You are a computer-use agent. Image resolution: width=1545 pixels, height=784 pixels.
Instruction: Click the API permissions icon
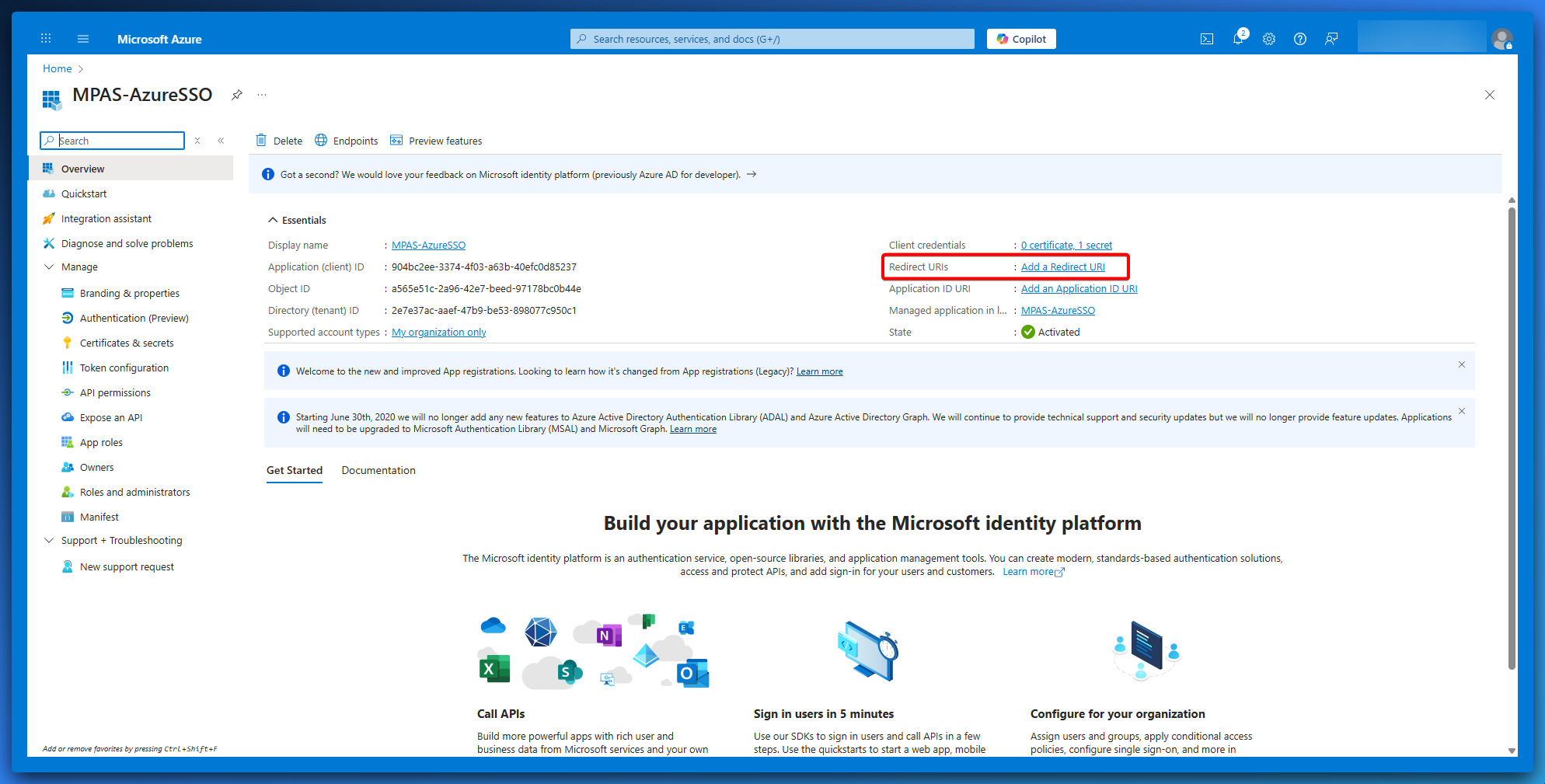(68, 392)
